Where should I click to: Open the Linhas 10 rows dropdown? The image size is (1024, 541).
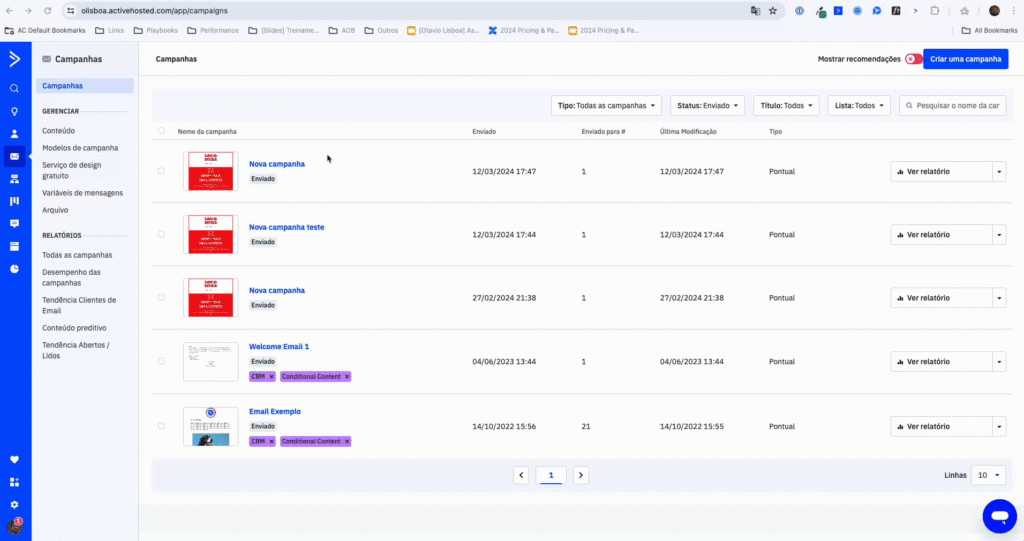[987, 475]
